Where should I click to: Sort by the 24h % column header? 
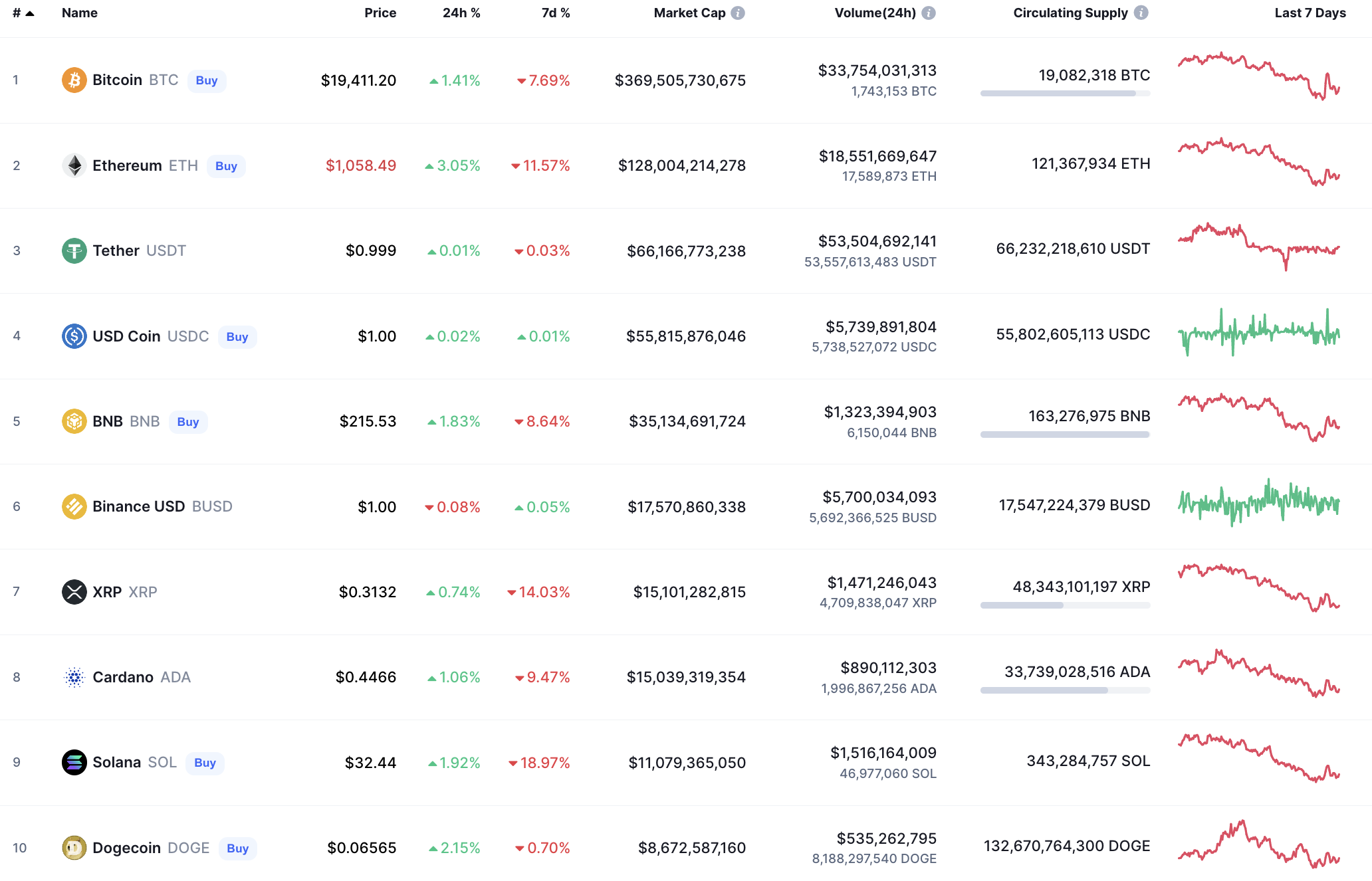click(461, 13)
